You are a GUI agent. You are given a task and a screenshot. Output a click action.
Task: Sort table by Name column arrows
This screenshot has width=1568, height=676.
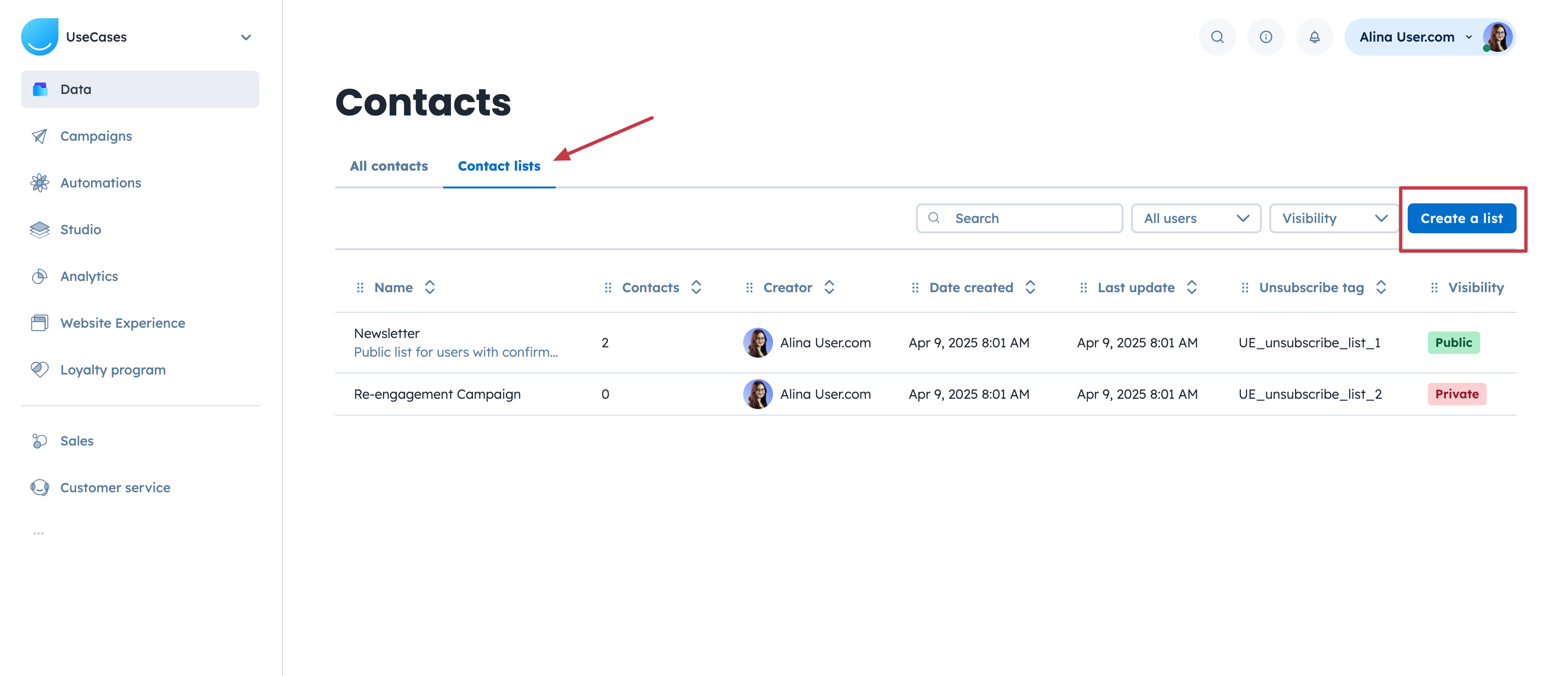pyautogui.click(x=430, y=288)
